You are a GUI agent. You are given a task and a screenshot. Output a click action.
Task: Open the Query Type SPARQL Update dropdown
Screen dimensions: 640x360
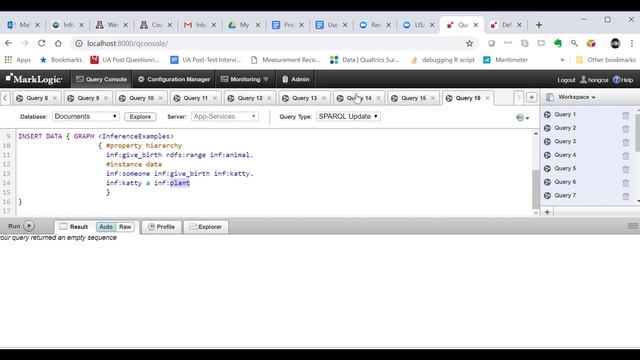348,116
